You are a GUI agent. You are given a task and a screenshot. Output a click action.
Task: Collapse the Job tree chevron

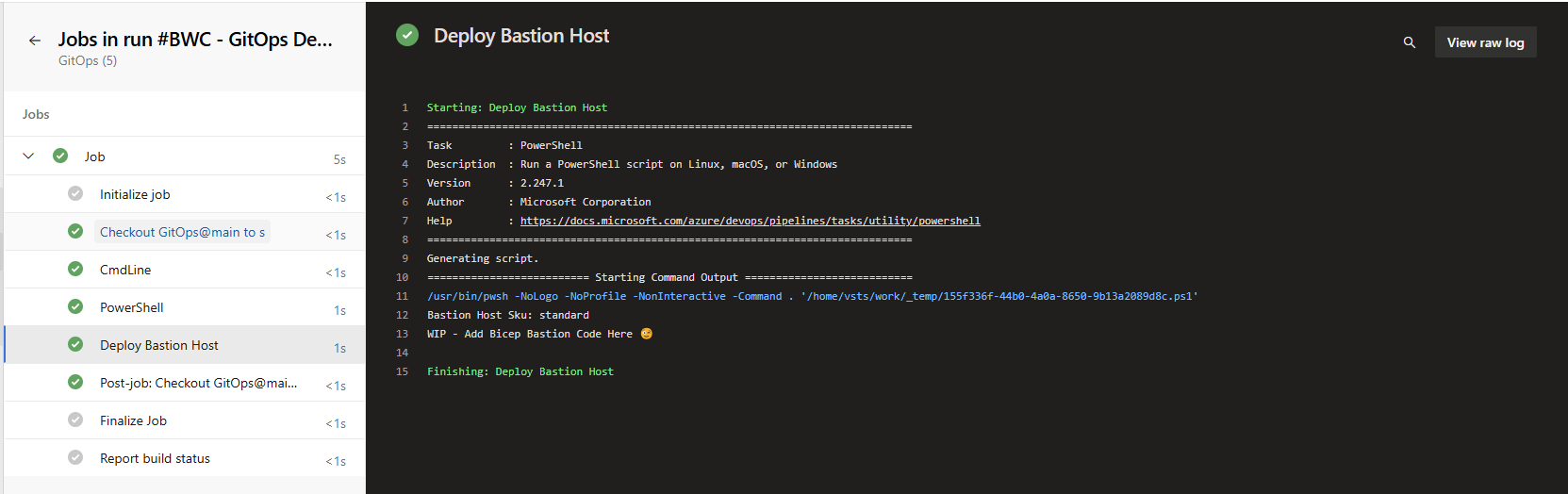[x=28, y=156]
